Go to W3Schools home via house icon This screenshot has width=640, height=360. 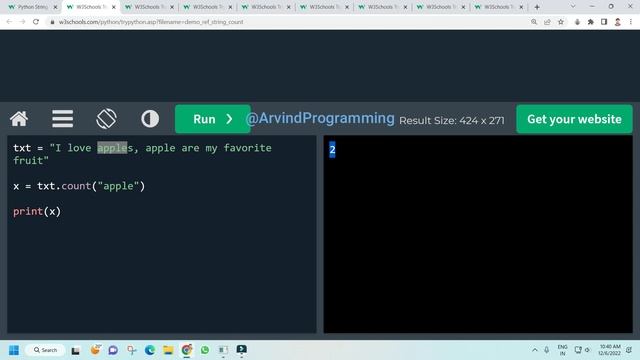(19, 119)
